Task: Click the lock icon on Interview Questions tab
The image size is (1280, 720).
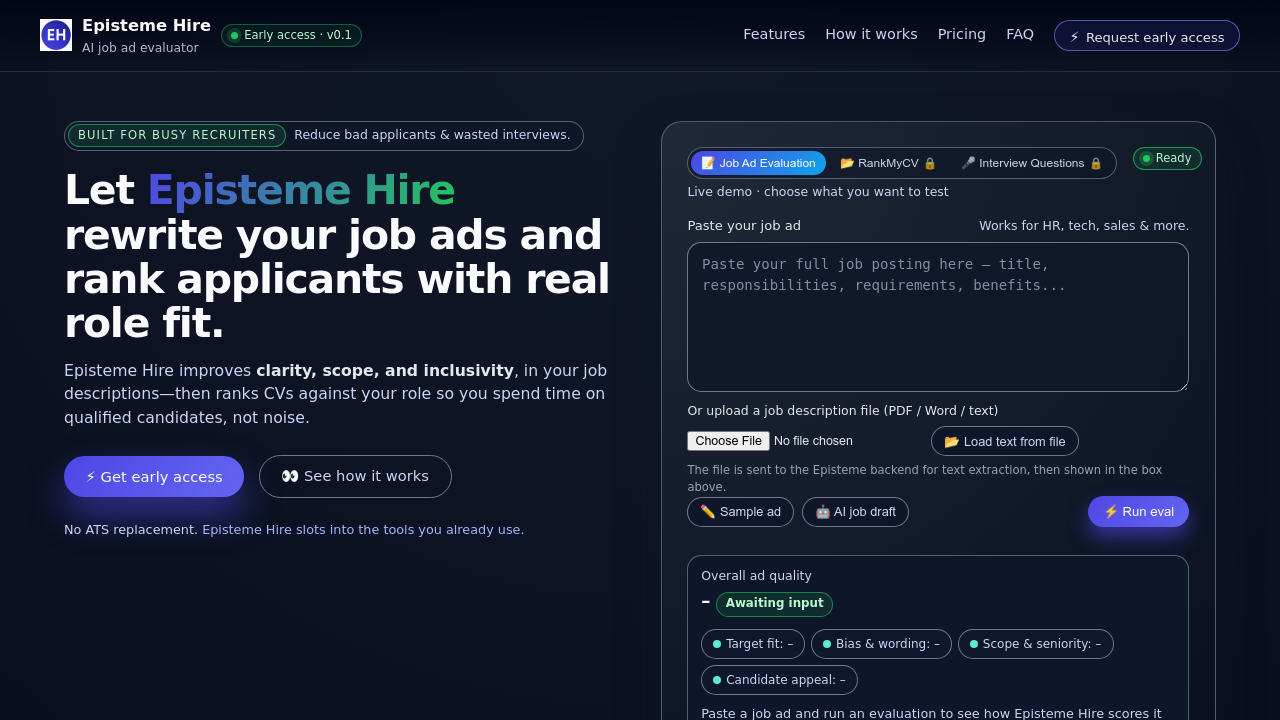Action: coord(1096,163)
